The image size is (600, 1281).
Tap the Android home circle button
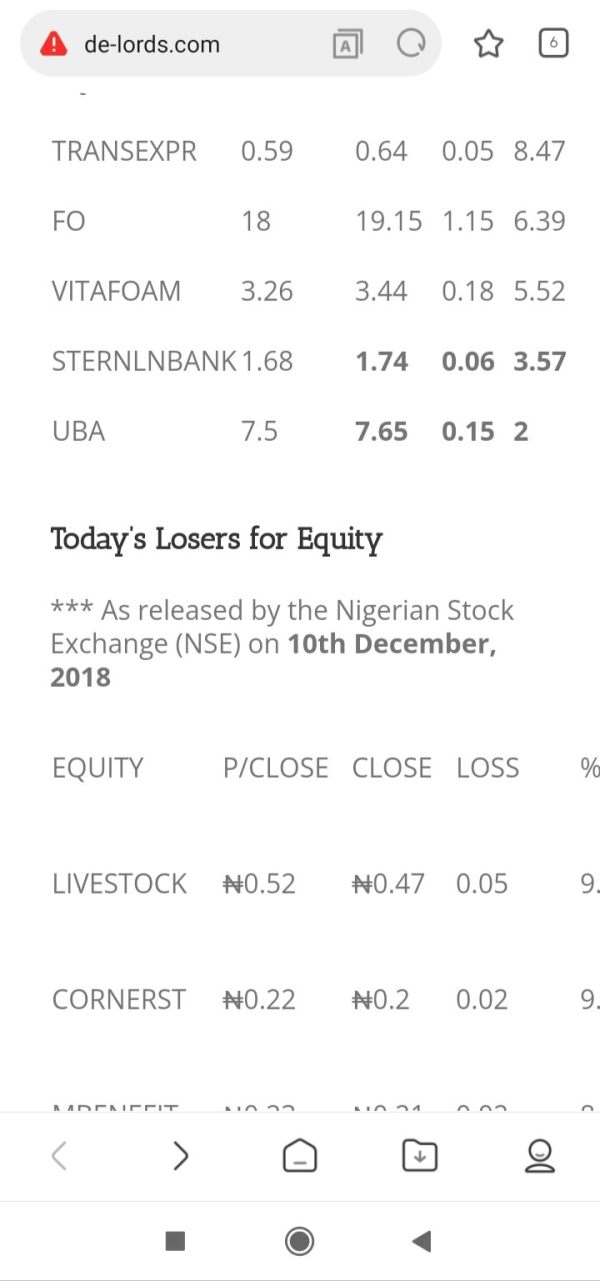coord(299,1241)
